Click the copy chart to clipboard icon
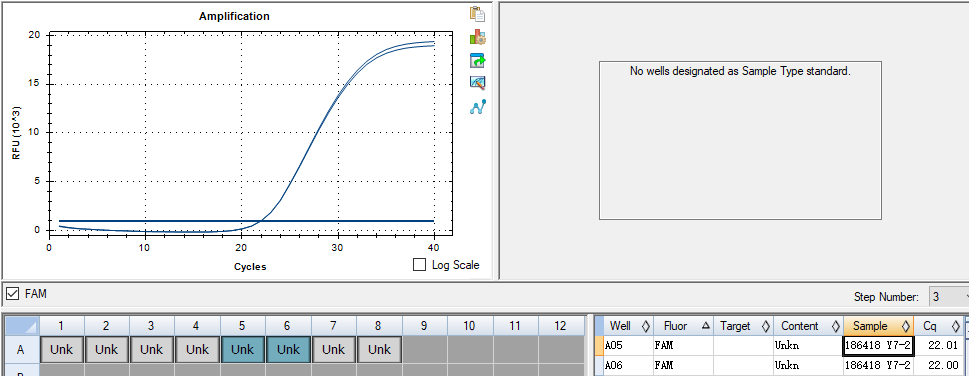The height and width of the screenshot is (376, 969). [x=477, y=14]
